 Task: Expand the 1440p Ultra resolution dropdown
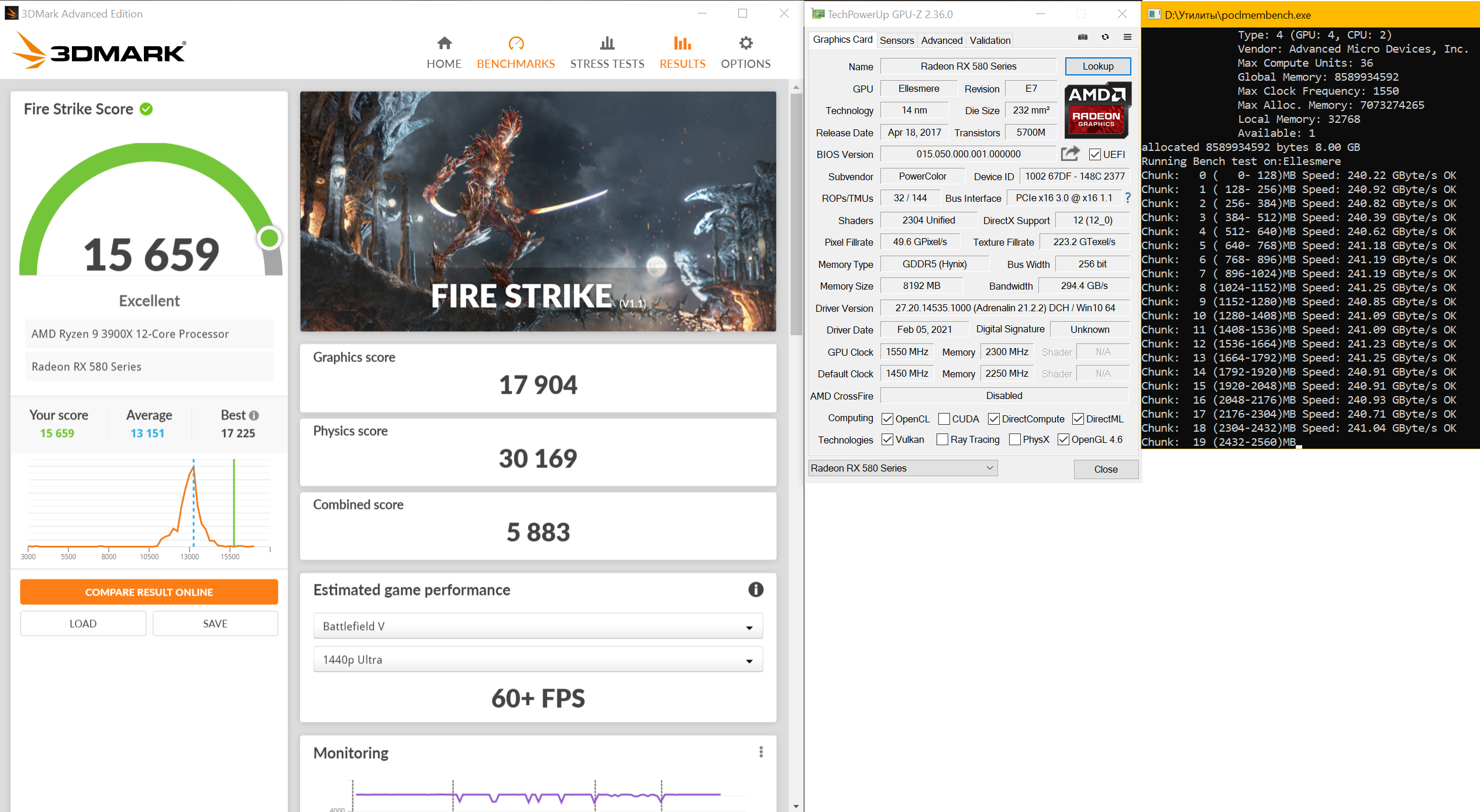(538, 659)
